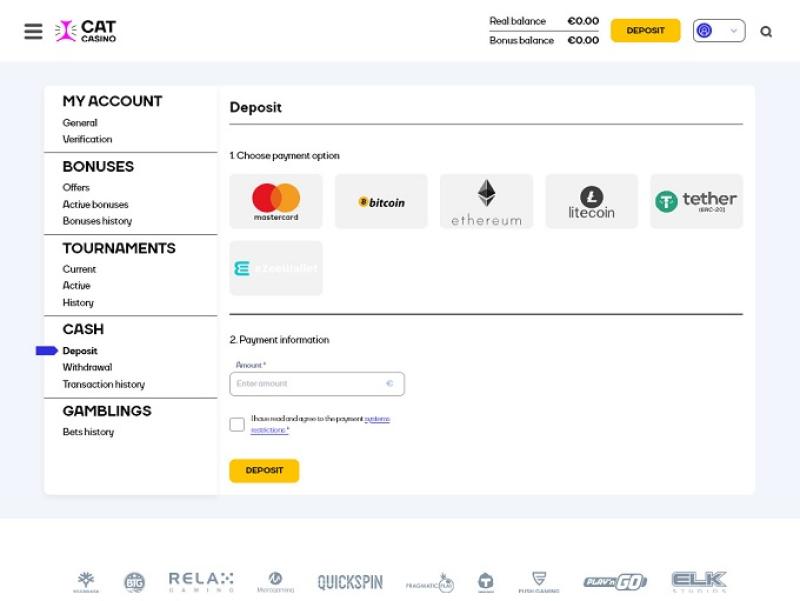
Task: Open Verification under My Account
Action: click(87, 139)
